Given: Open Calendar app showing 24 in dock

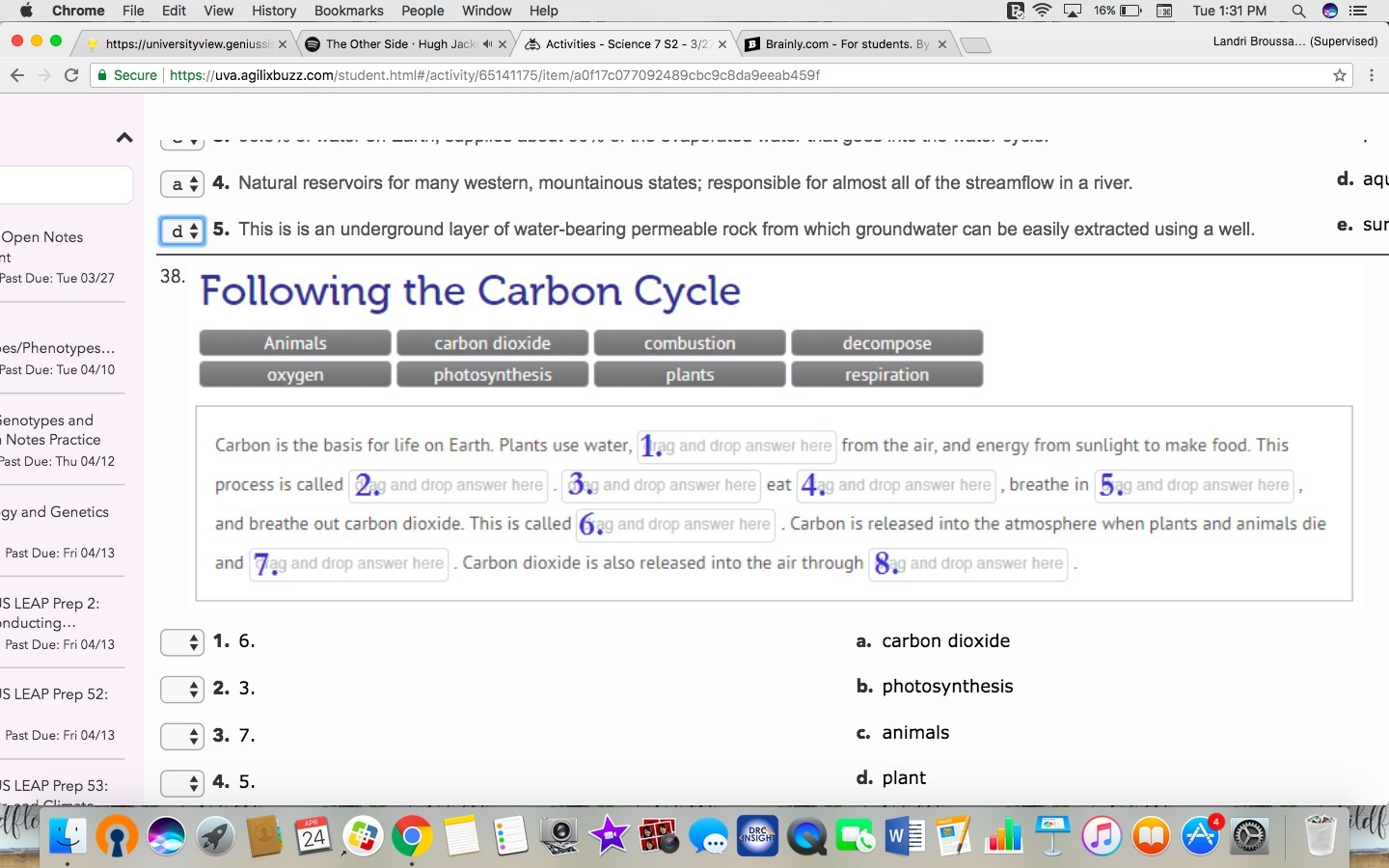Looking at the screenshot, I should [x=313, y=835].
